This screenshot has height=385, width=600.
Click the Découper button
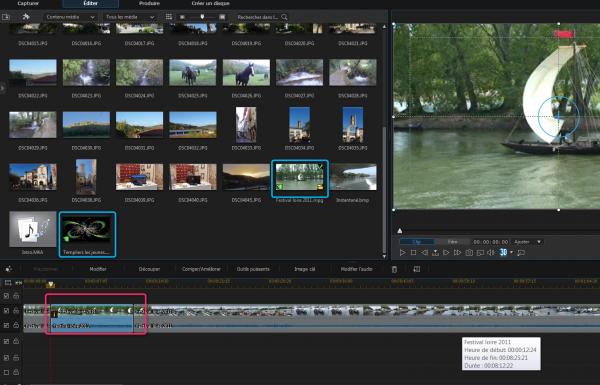pyautogui.click(x=149, y=269)
